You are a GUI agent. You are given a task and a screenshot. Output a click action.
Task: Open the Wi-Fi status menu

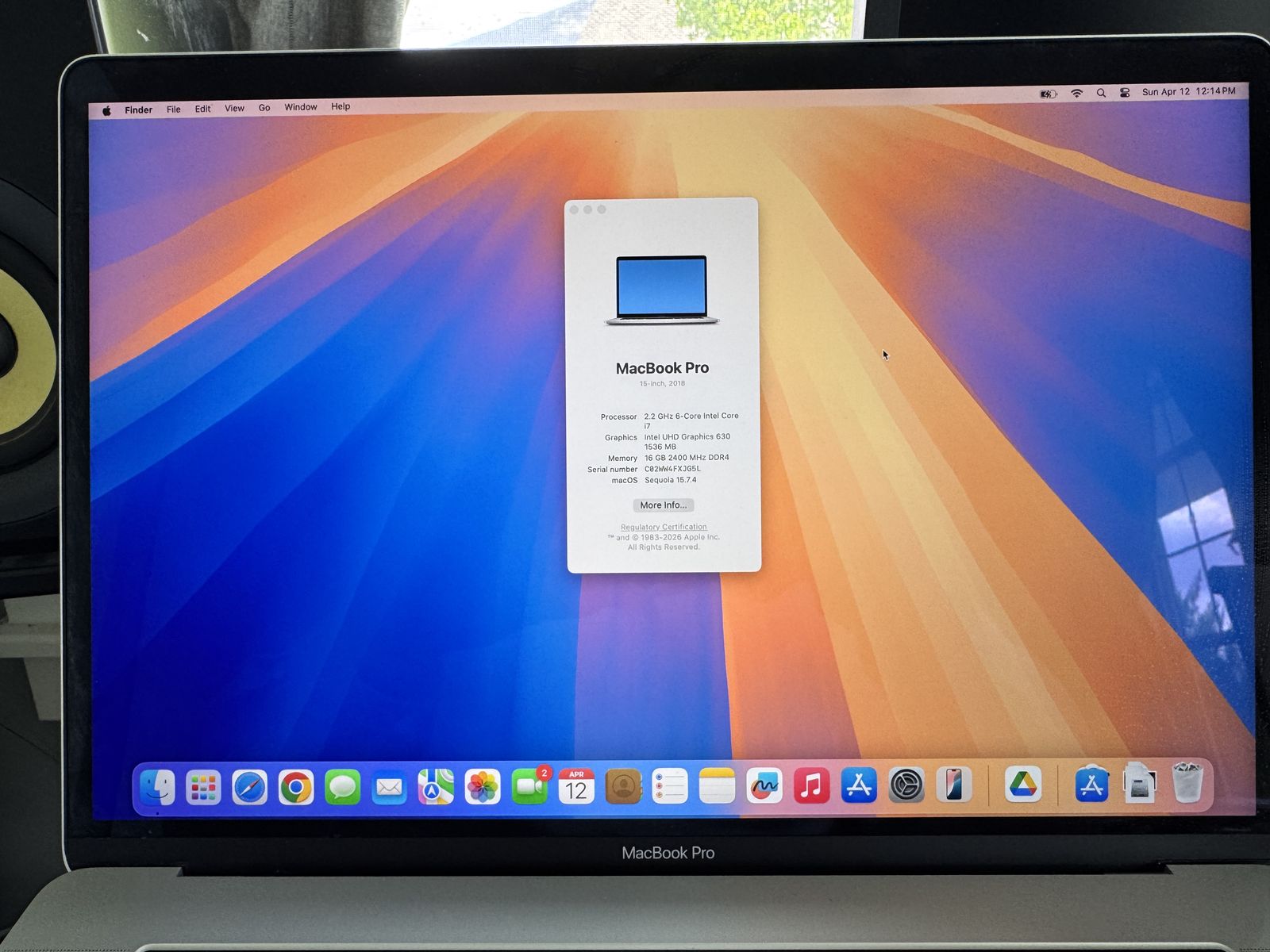(x=1076, y=93)
